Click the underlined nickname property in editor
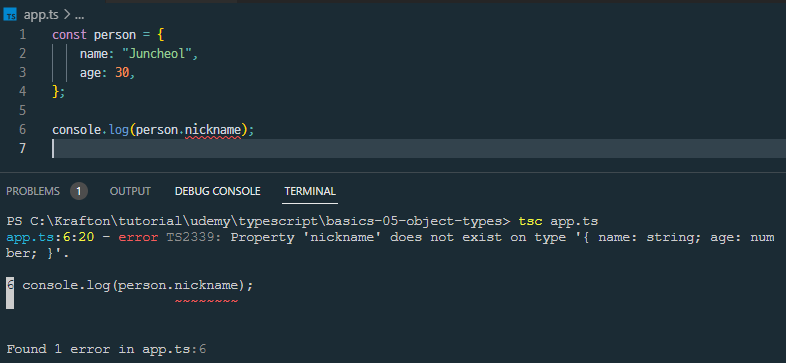This screenshot has height=363, width=786. [x=213, y=130]
